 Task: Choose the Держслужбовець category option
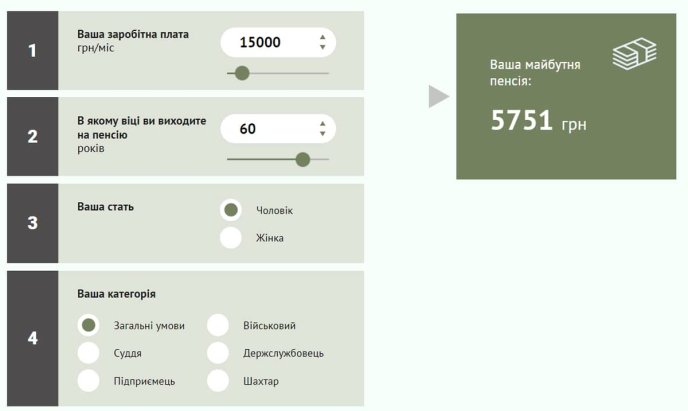(x=218, y=353)
